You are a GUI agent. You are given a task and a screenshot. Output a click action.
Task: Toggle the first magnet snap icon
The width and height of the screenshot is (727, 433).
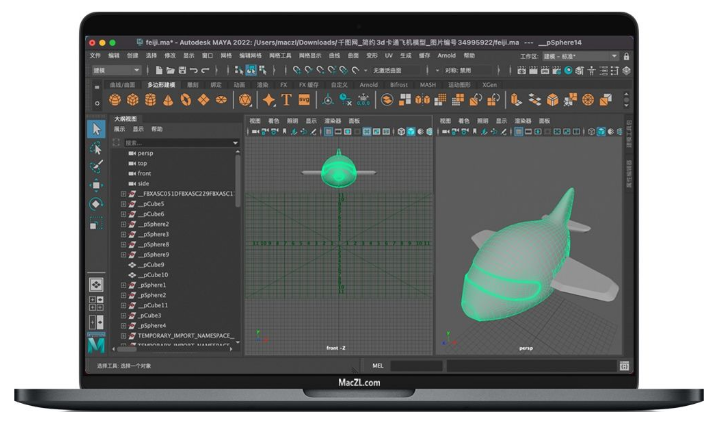(297, 70)
